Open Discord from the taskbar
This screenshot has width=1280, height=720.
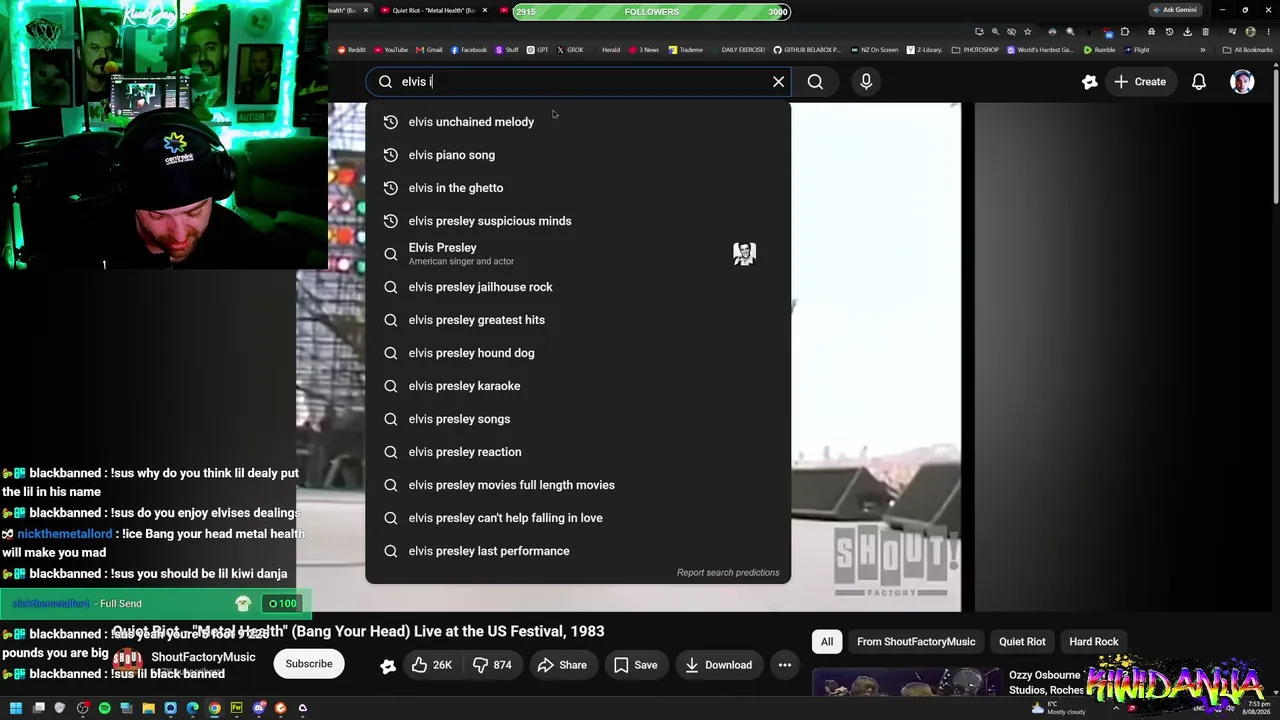point(258,708)
